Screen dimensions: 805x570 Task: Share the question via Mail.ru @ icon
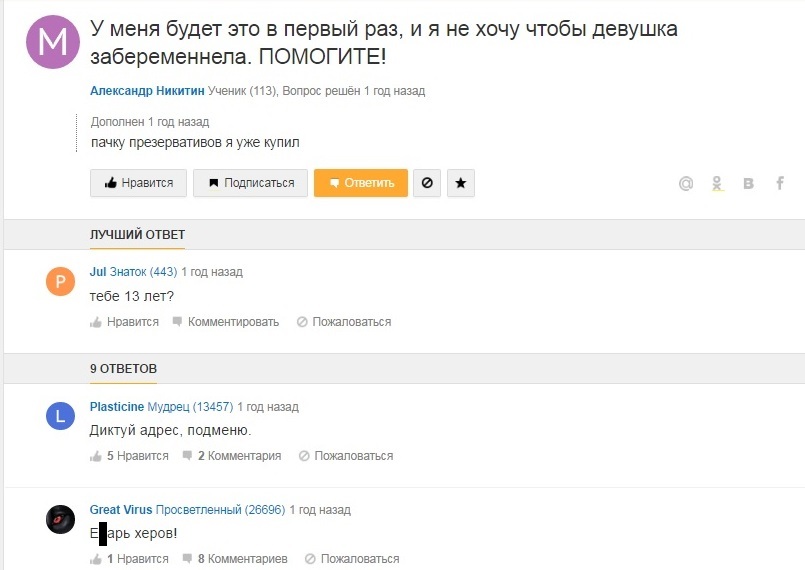pos(686,184)
